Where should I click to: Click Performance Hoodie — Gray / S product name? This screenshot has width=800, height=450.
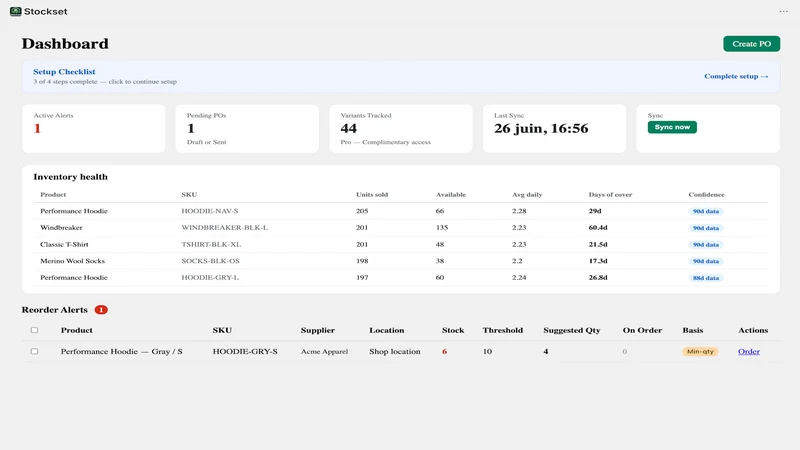click(x=121, y=352)
